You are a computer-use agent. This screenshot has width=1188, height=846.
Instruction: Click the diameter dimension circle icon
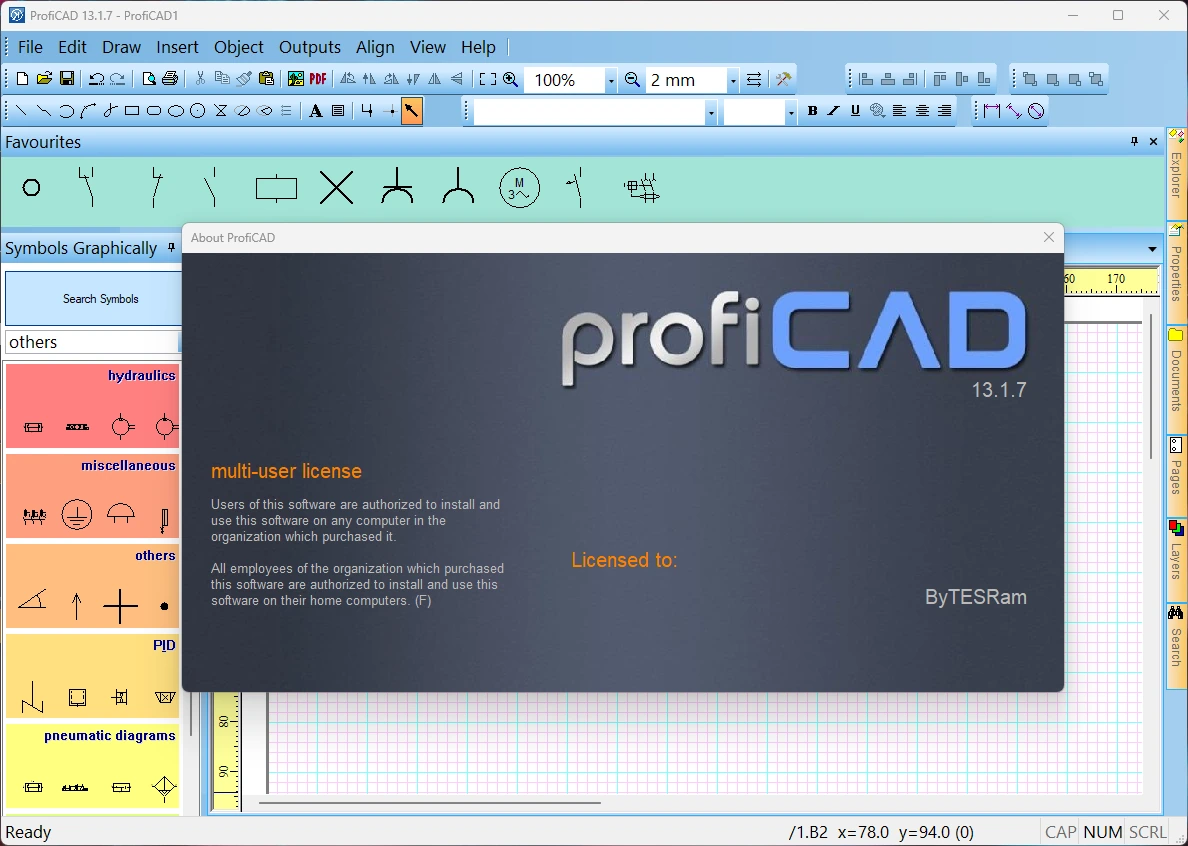click(1036, 111)
